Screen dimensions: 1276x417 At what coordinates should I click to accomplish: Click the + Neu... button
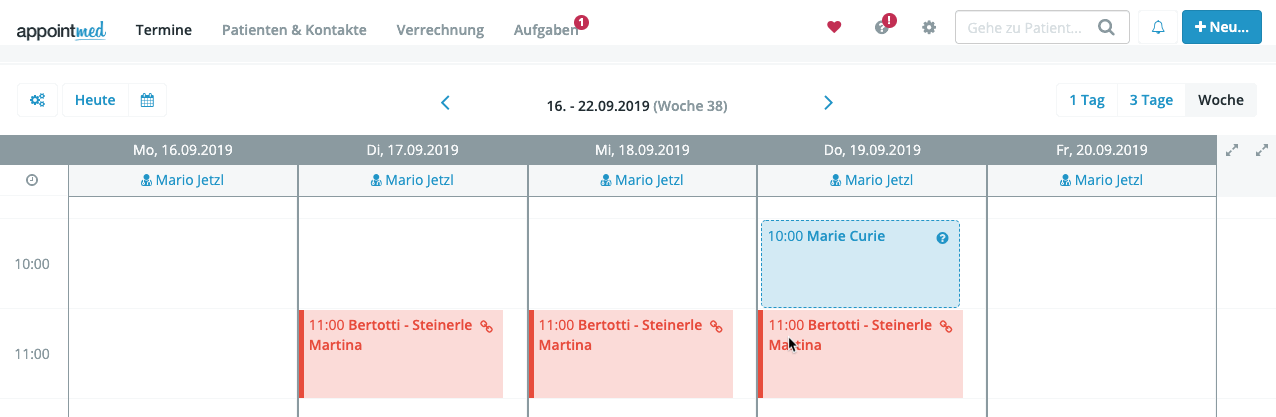click(1221, 28)
